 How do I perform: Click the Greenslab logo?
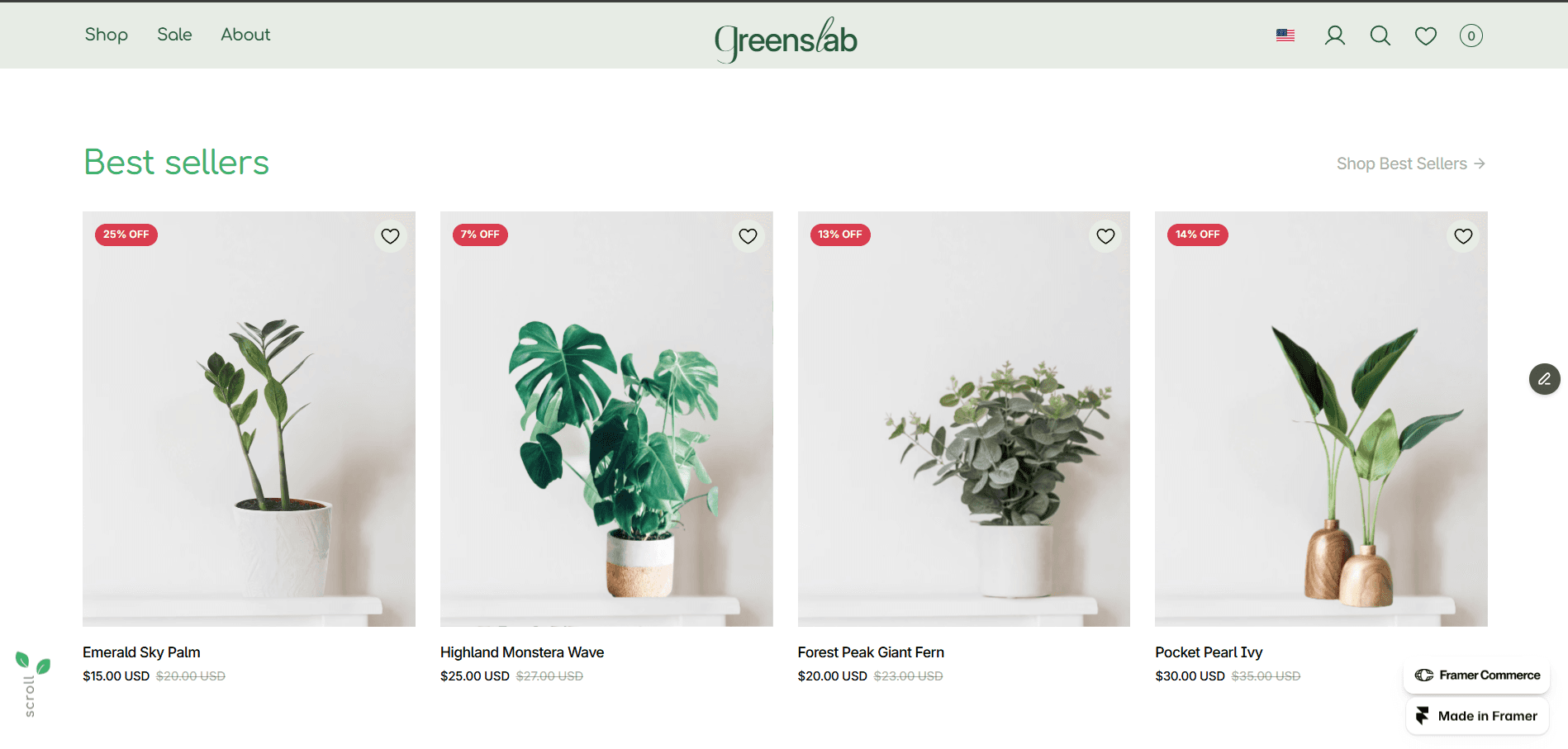coord(786,39)
